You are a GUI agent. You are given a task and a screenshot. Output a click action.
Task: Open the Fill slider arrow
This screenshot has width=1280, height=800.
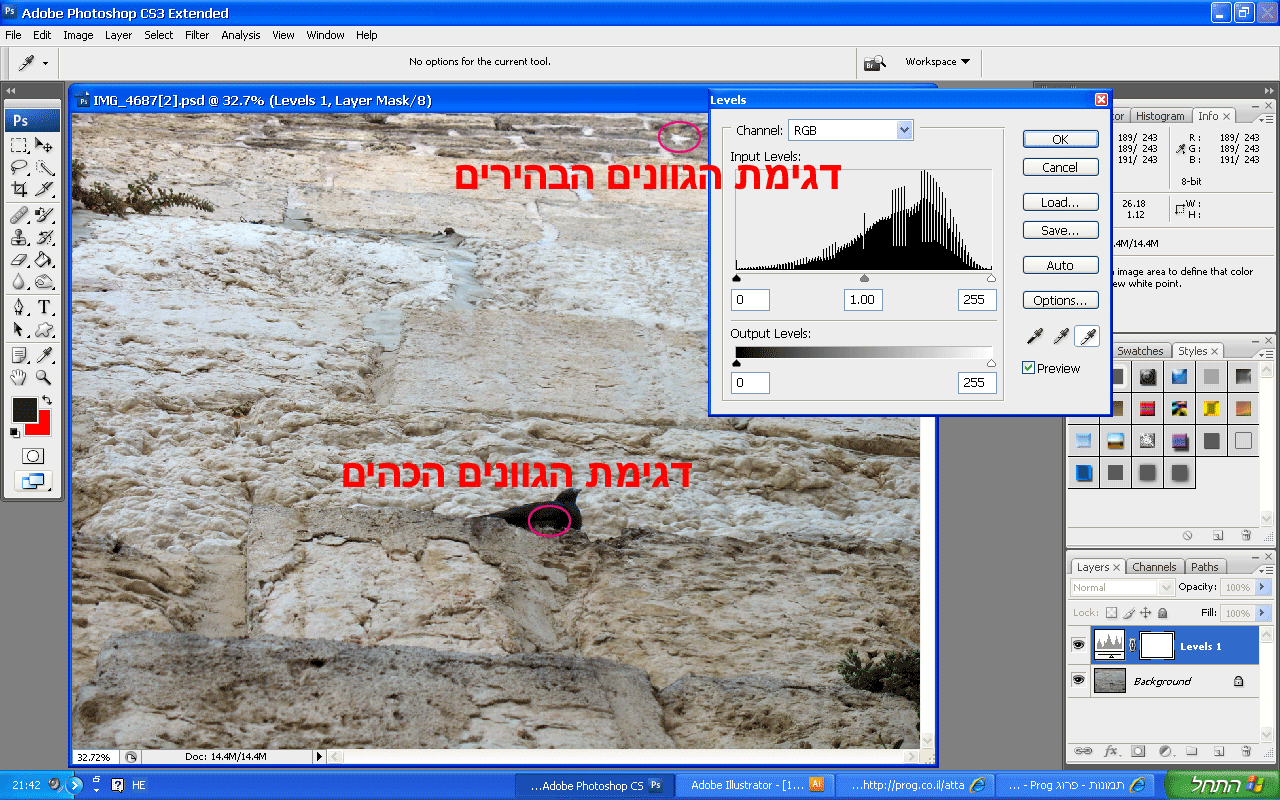pos(1263,613)
